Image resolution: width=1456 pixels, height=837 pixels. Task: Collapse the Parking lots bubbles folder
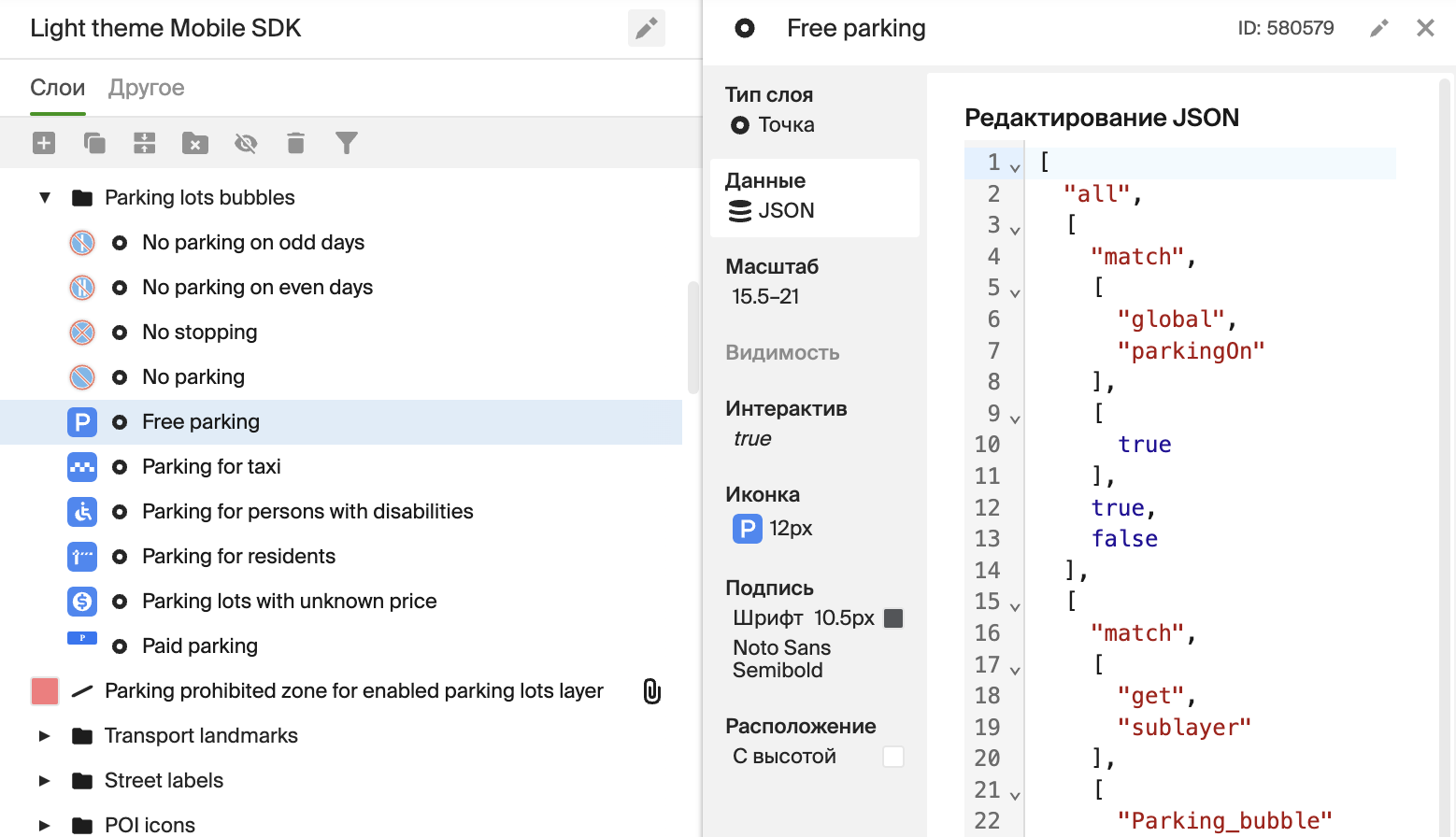point(45,197)
